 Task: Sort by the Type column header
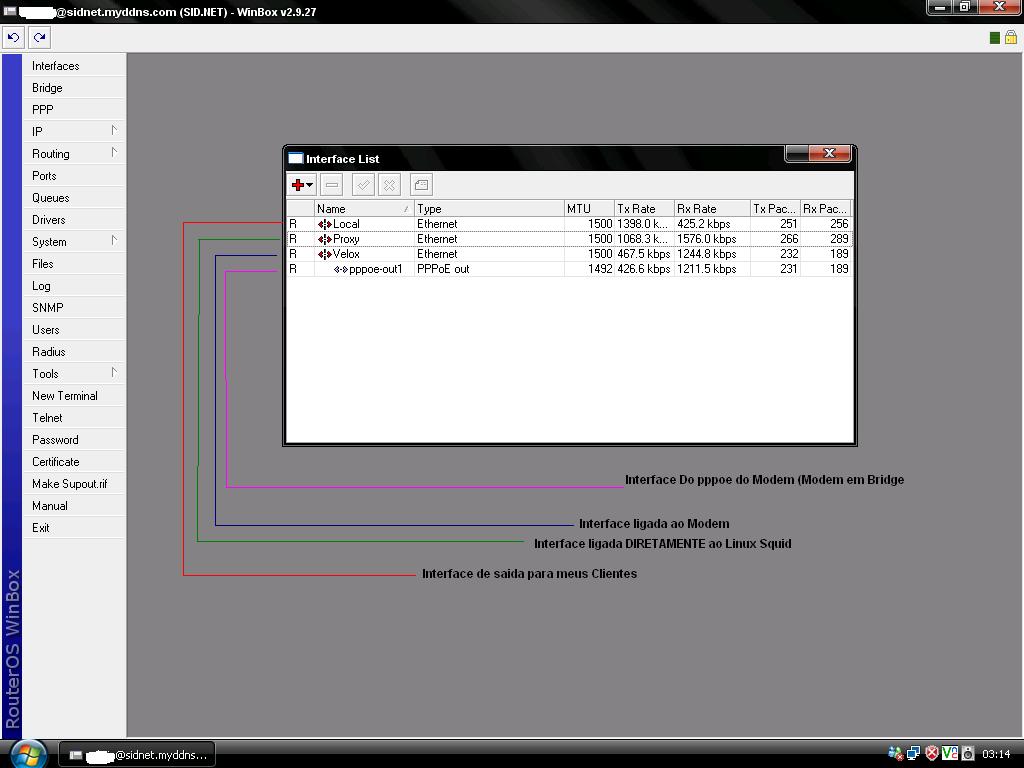click(489, 209)
